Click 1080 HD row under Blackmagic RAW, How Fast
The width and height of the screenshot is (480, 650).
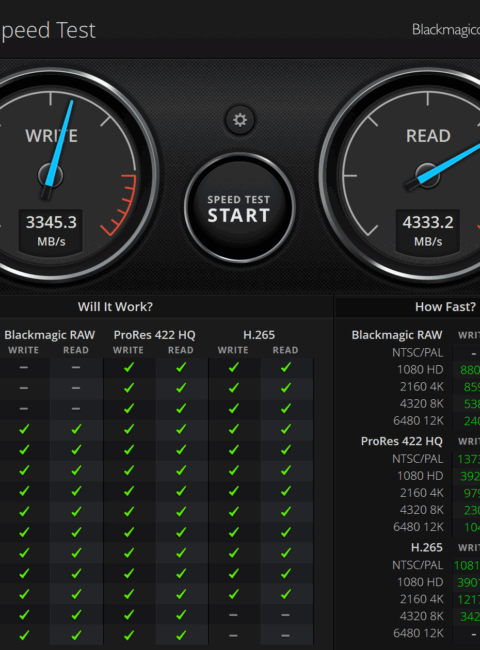point(420,369)
